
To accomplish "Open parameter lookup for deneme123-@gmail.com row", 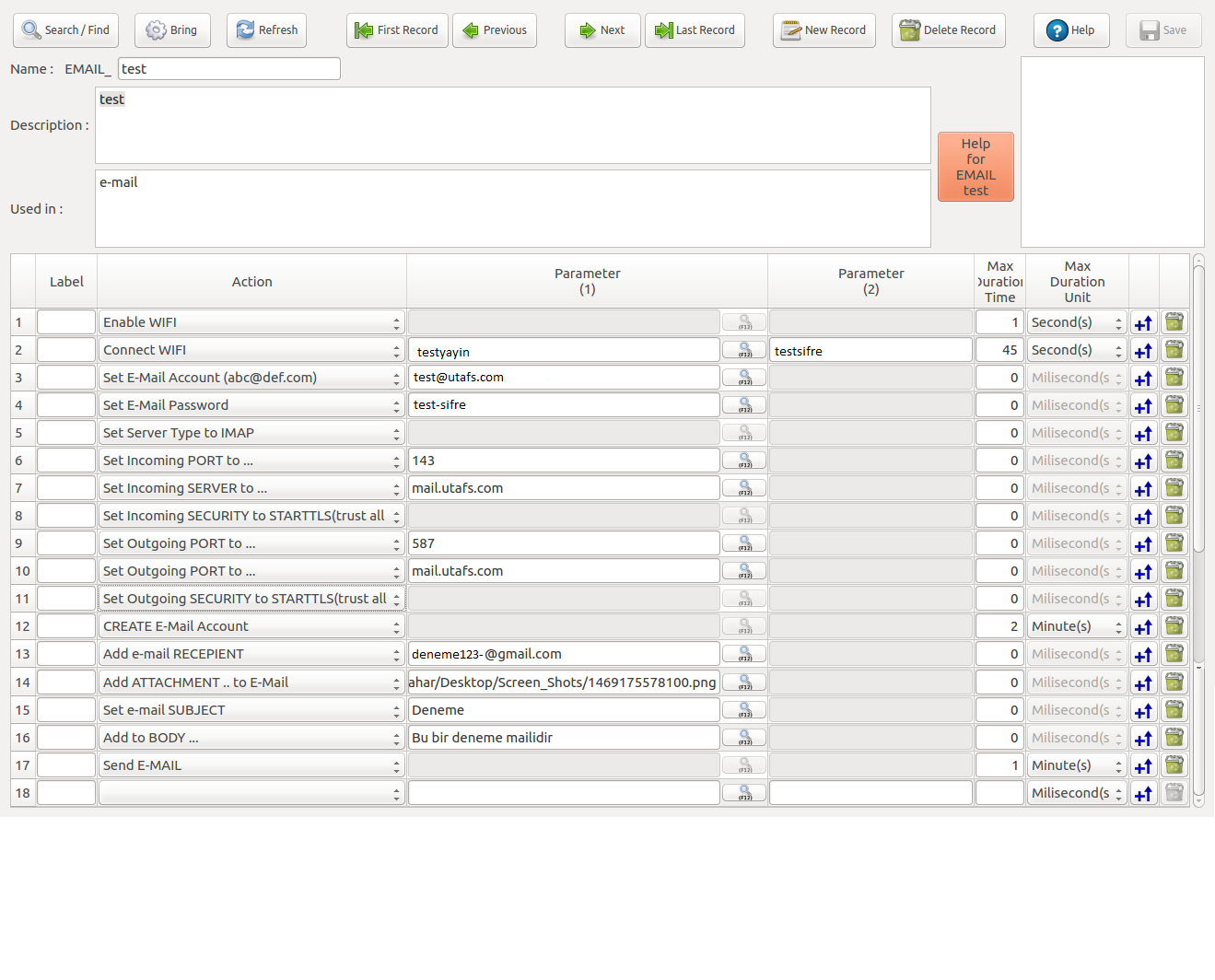I will (x=744, y=654).
